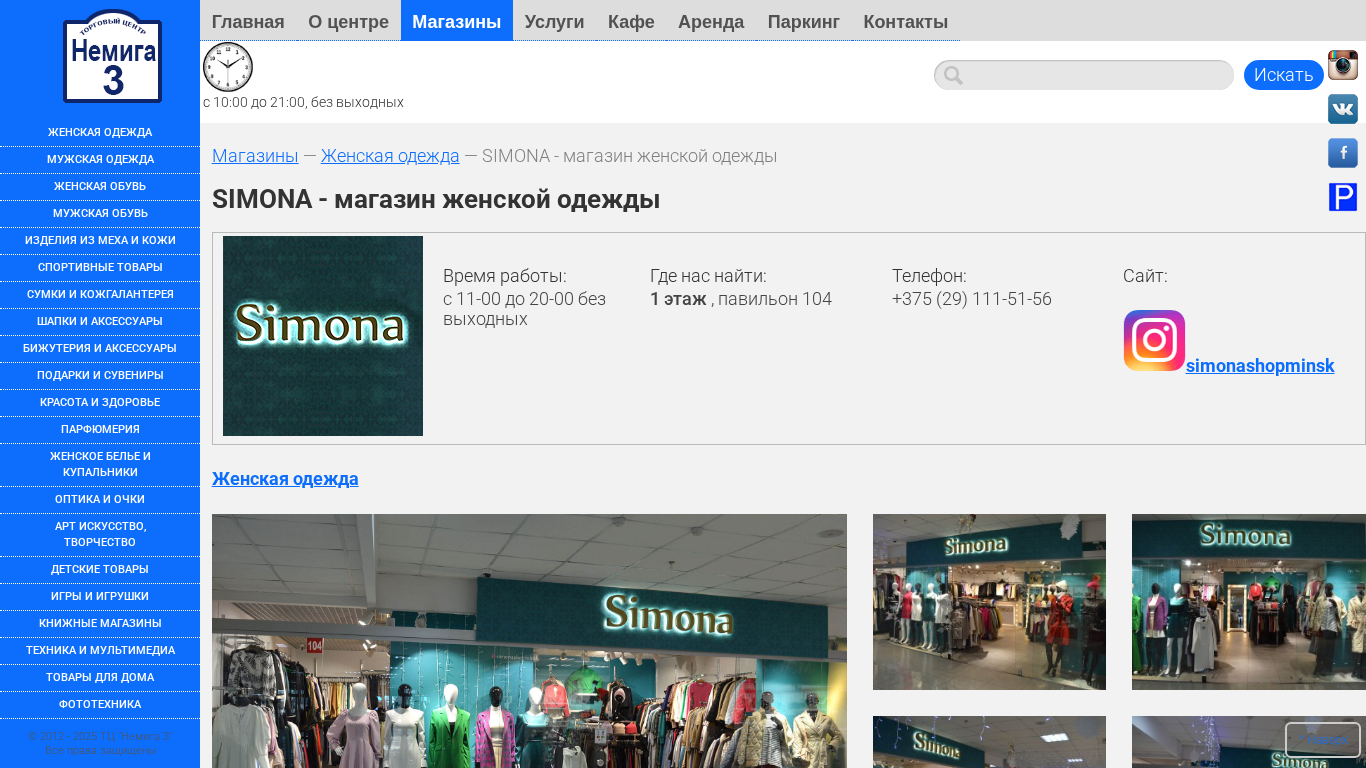Open the Instagram icon beside the search button
The image size is (1366, 768).
coord(1343,65)
